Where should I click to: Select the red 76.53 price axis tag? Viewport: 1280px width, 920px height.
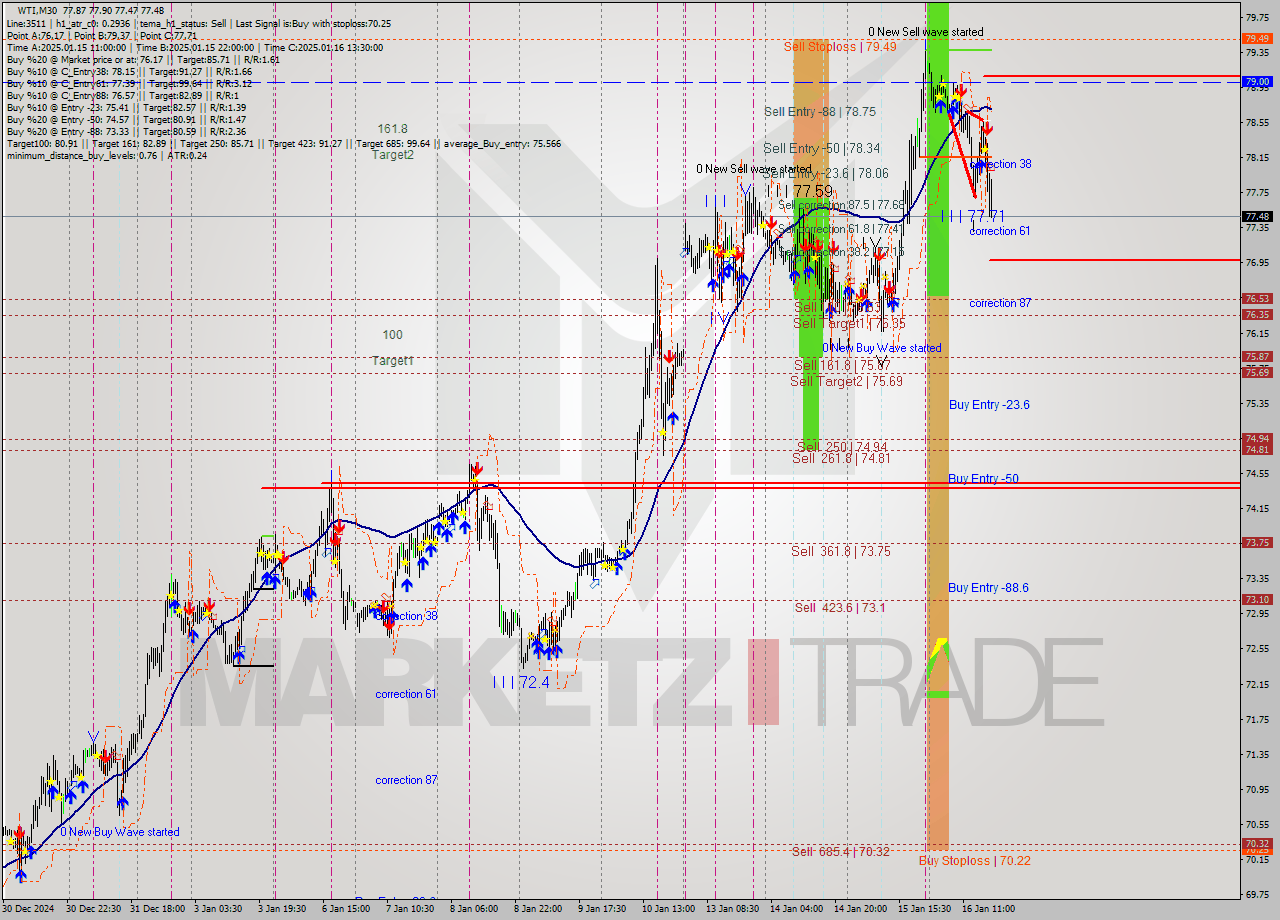[x=1256, y=298]
